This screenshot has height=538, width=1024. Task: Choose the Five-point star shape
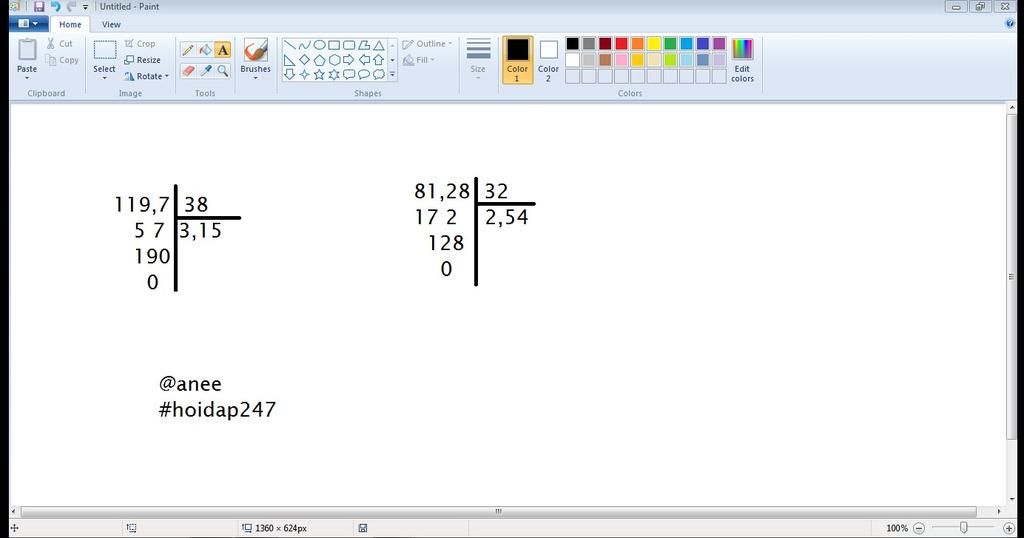tap(319, 74)
